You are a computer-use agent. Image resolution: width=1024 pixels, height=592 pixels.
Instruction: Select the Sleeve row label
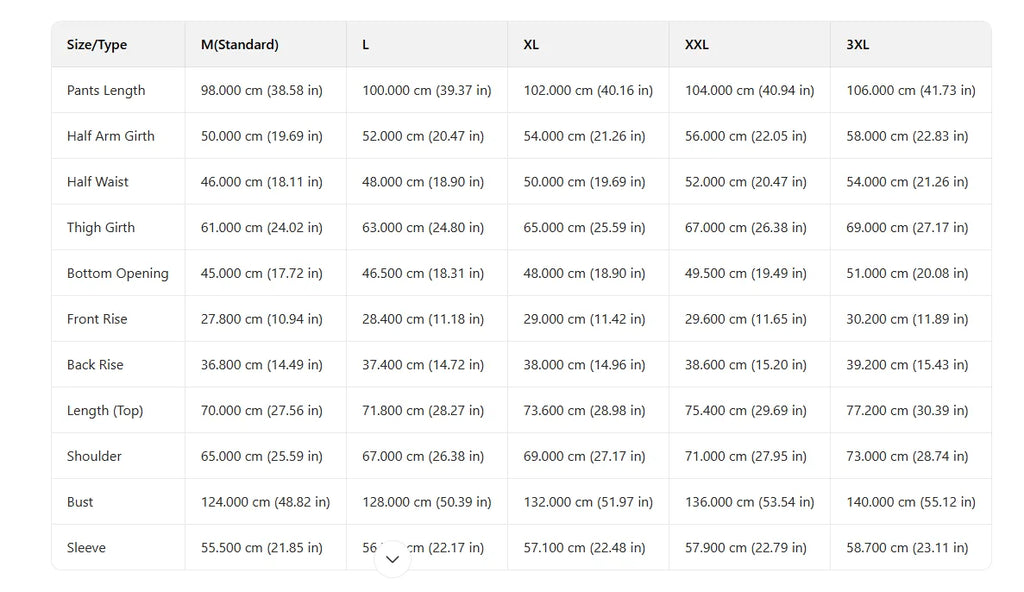click(86, 548)
